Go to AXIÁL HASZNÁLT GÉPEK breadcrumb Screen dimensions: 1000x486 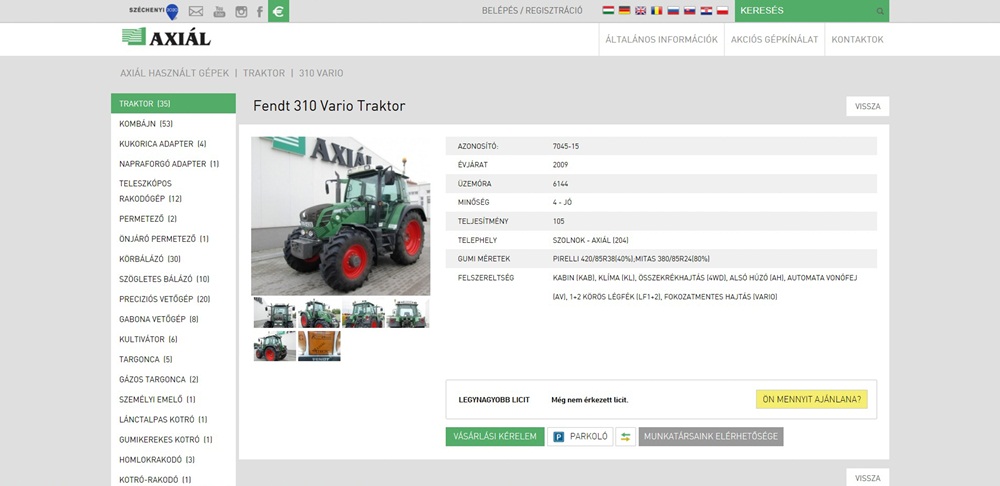click(x=174, y=73)
